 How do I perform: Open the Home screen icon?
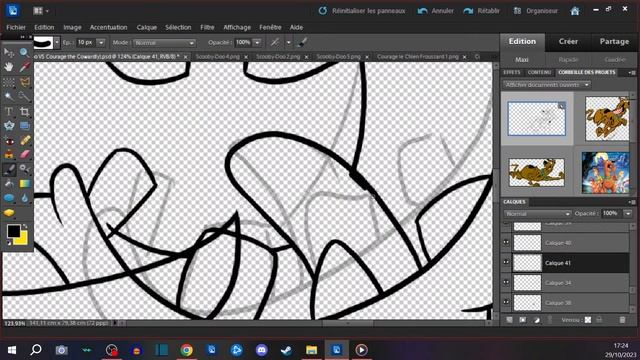[x=575, y=11]
